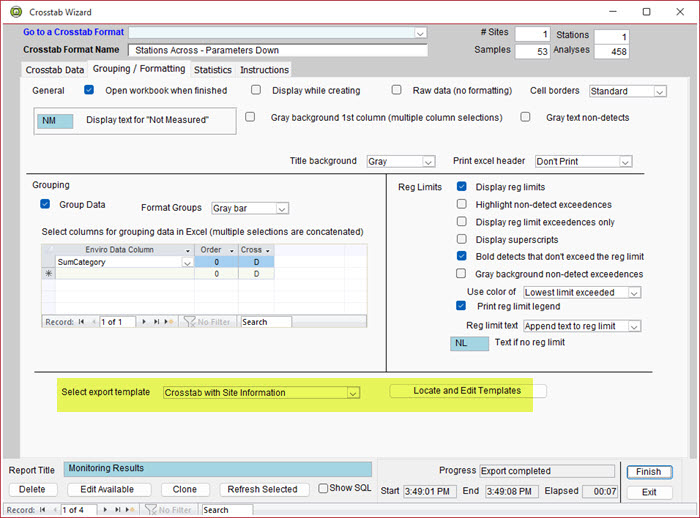Image resolution: width=700 pixels, height=518 pixels.
Task: Open Order column header dropdown arrow
Action: click(232, 251)
